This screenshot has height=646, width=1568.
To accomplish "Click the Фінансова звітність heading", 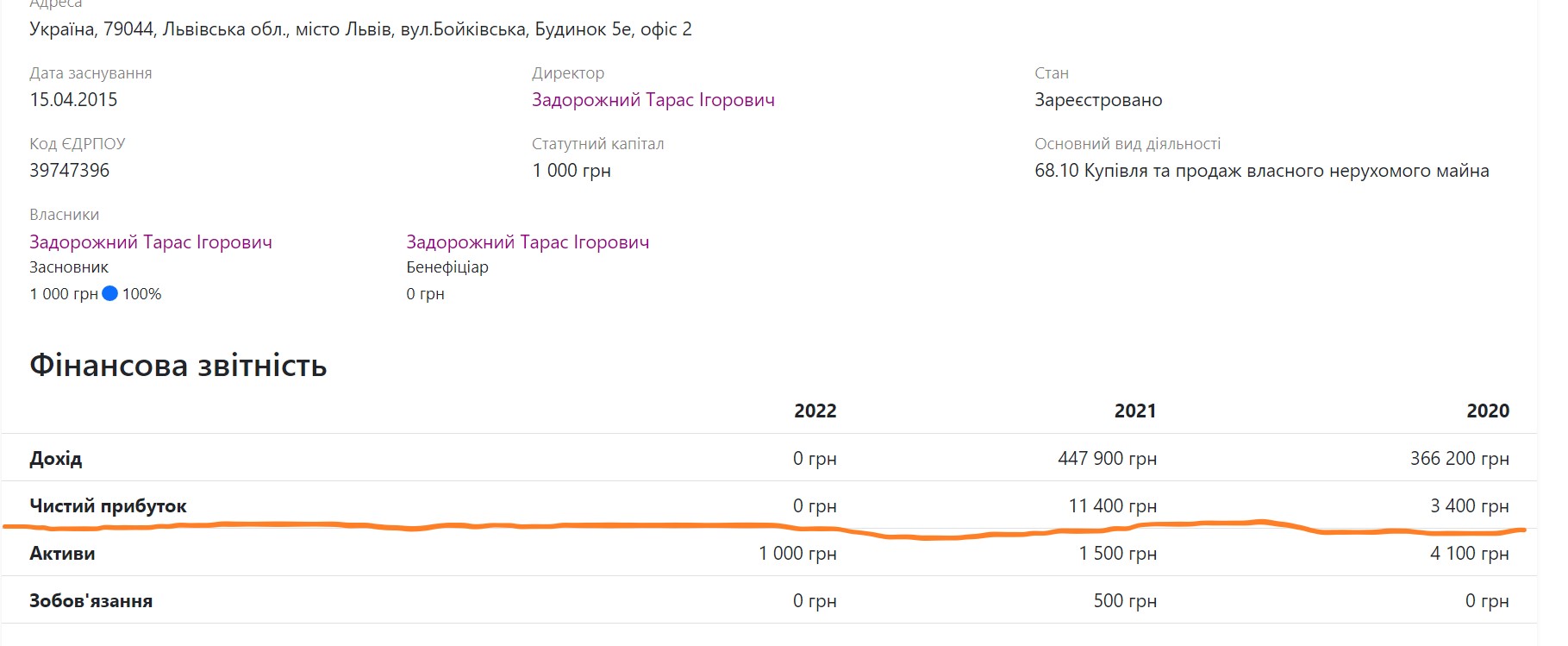I will point(178,366).
